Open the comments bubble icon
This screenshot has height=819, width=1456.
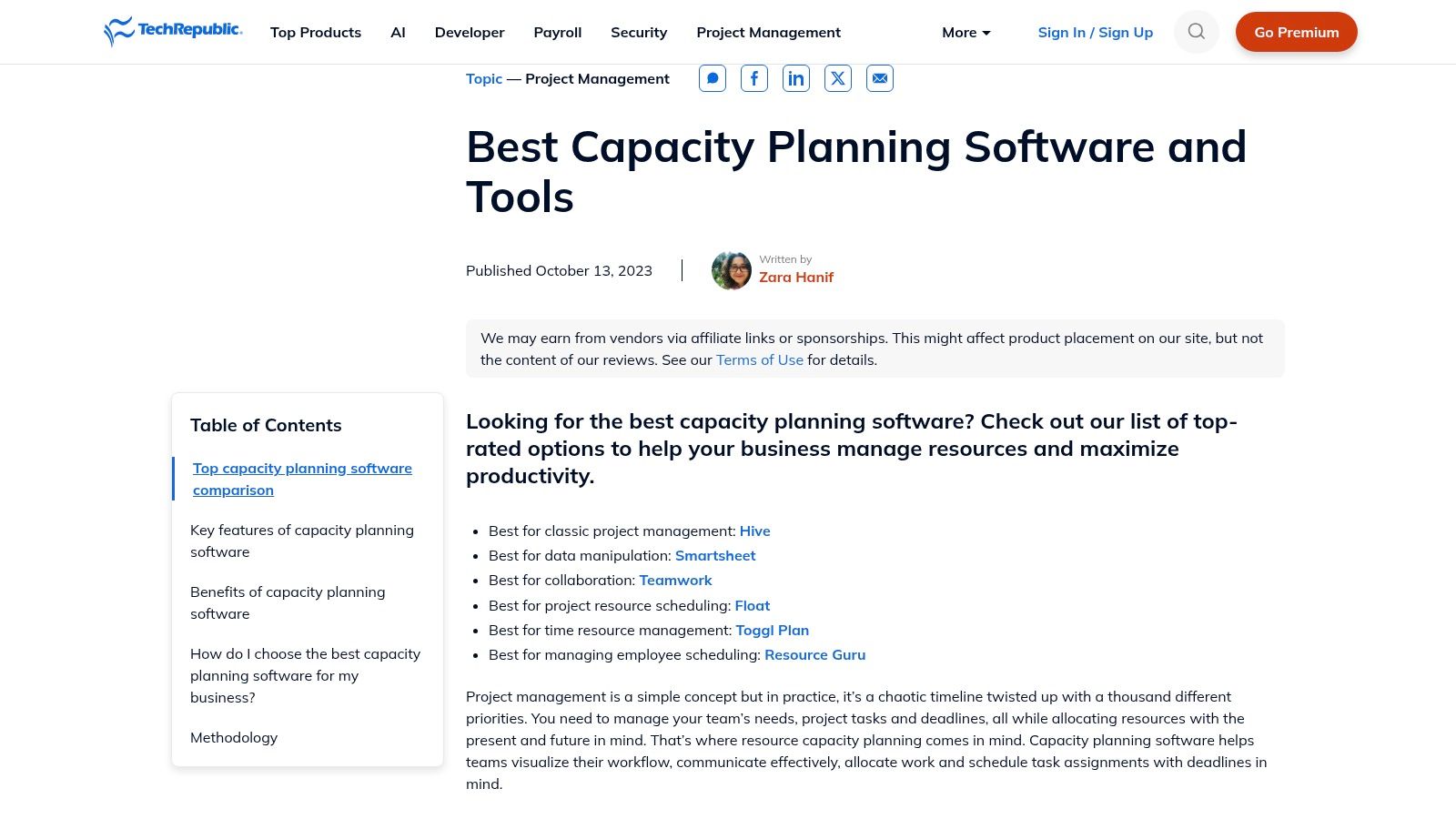tap(713, 78)
